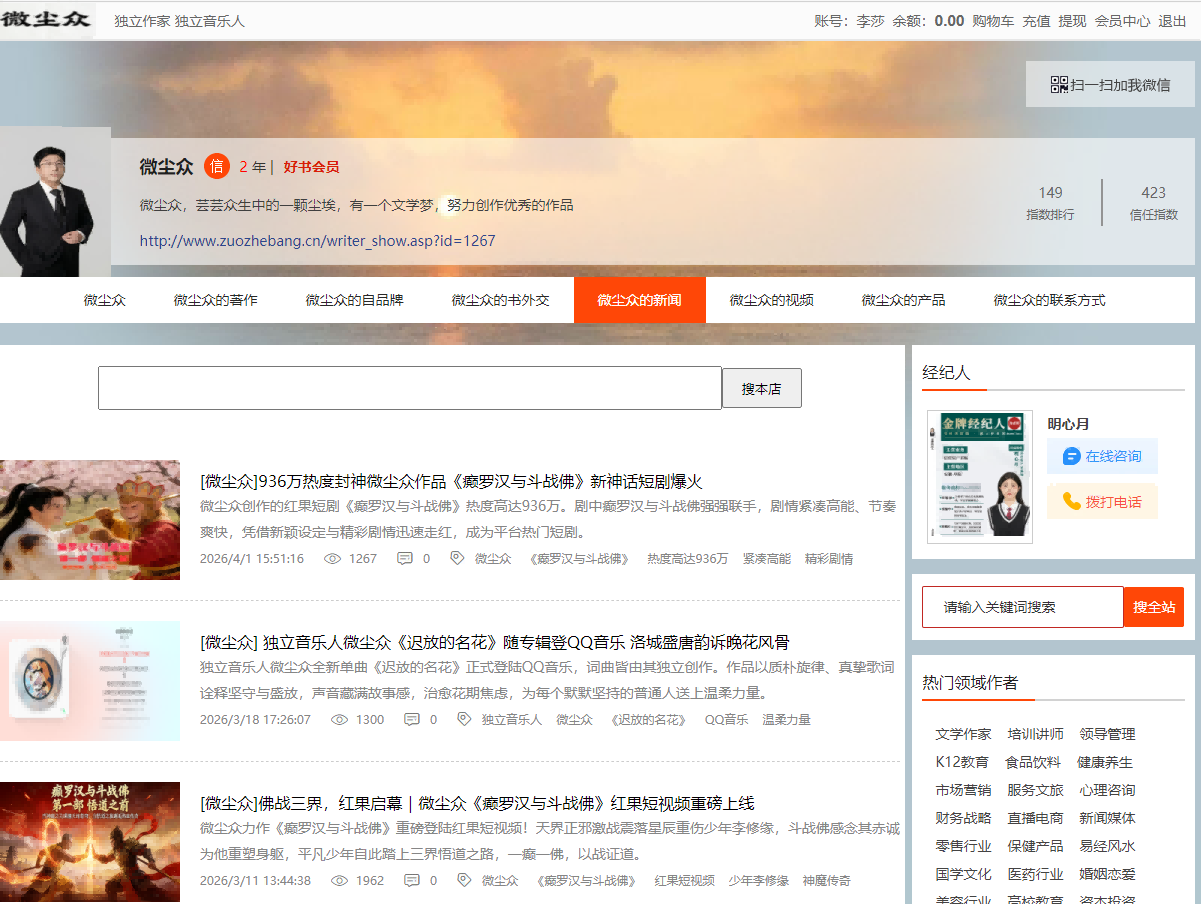Focus the shop search text field
The width and height of the screenshot is (1201, 904).
click(409, 388)
